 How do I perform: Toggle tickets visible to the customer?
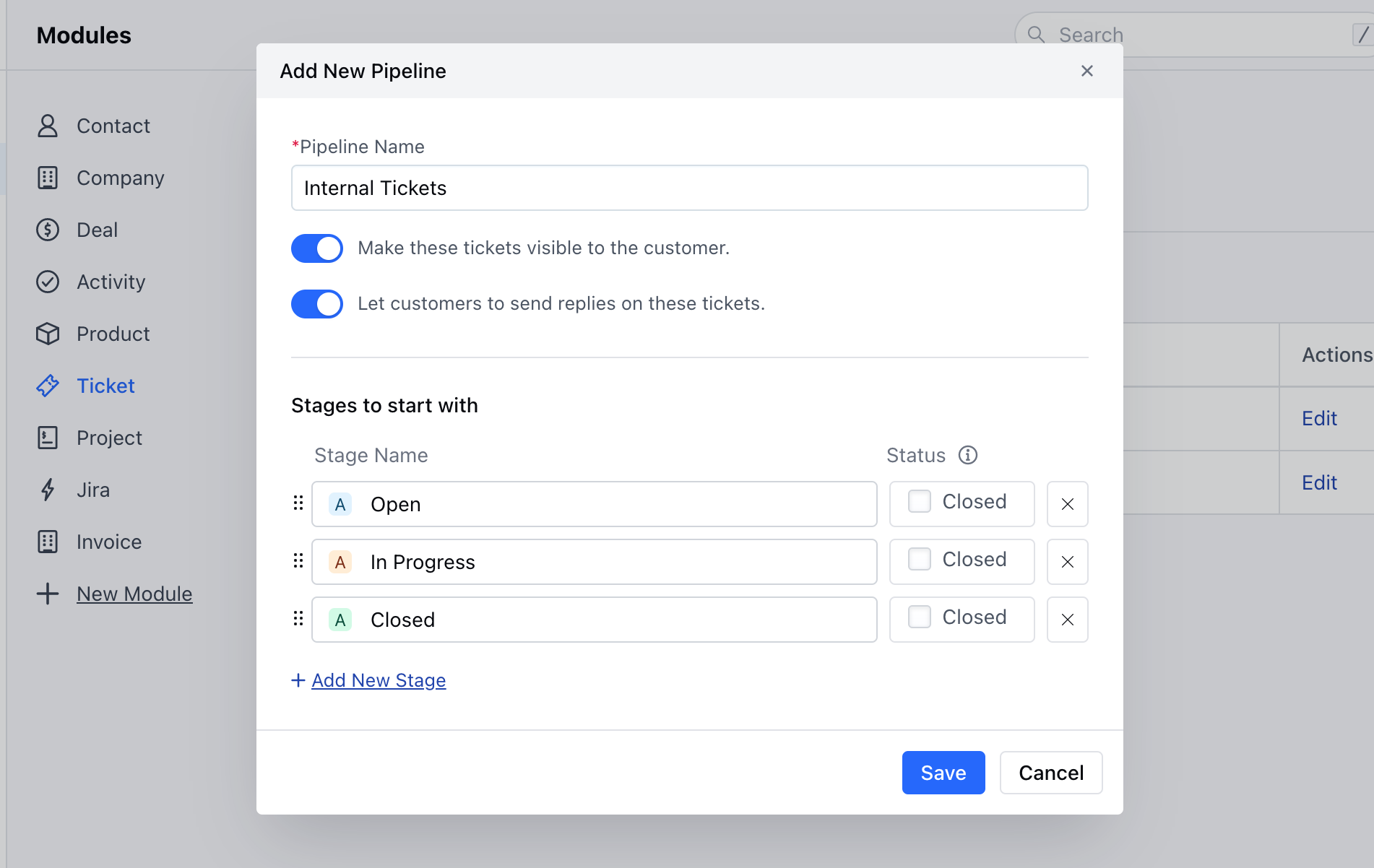tap(317, 248)
